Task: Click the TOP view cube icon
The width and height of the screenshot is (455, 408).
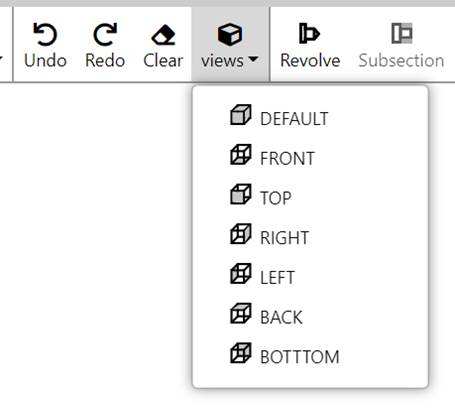Action: pos(241,194)
